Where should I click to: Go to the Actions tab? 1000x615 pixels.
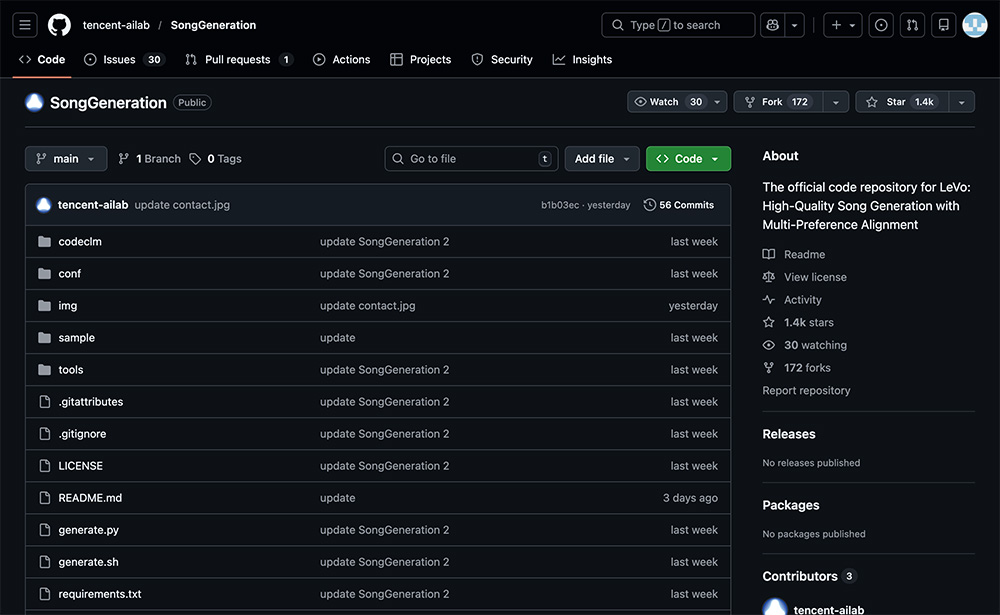[x=341, y=59]
